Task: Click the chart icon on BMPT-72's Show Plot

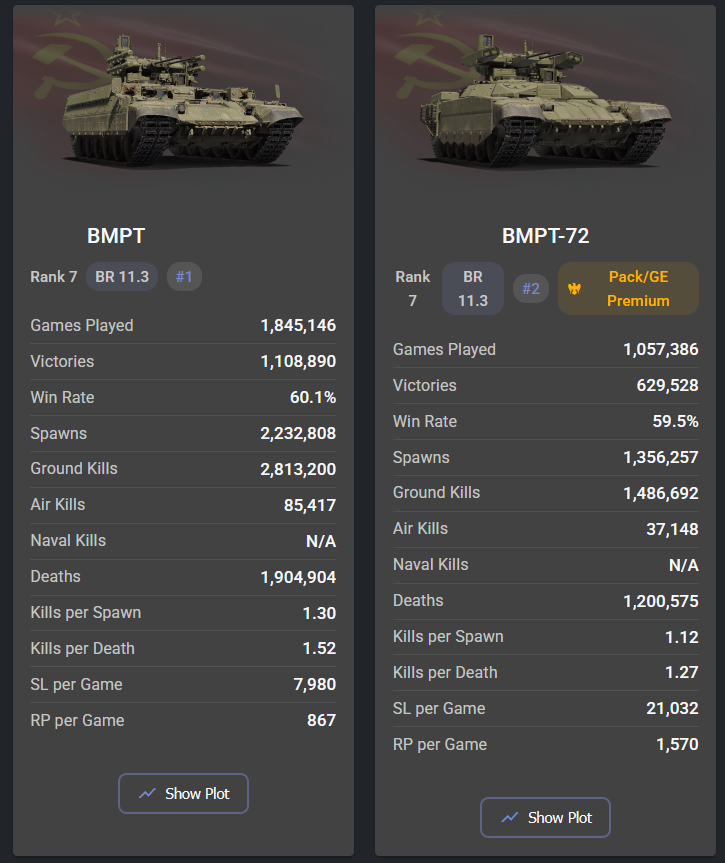Action: coord(509,817)
